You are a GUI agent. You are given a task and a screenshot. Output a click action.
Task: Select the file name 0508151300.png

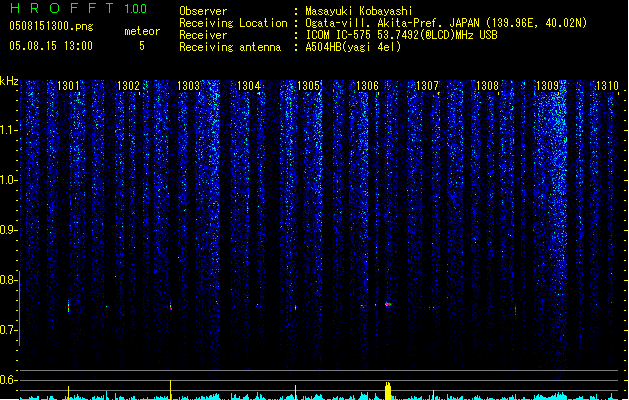[51, 27]
